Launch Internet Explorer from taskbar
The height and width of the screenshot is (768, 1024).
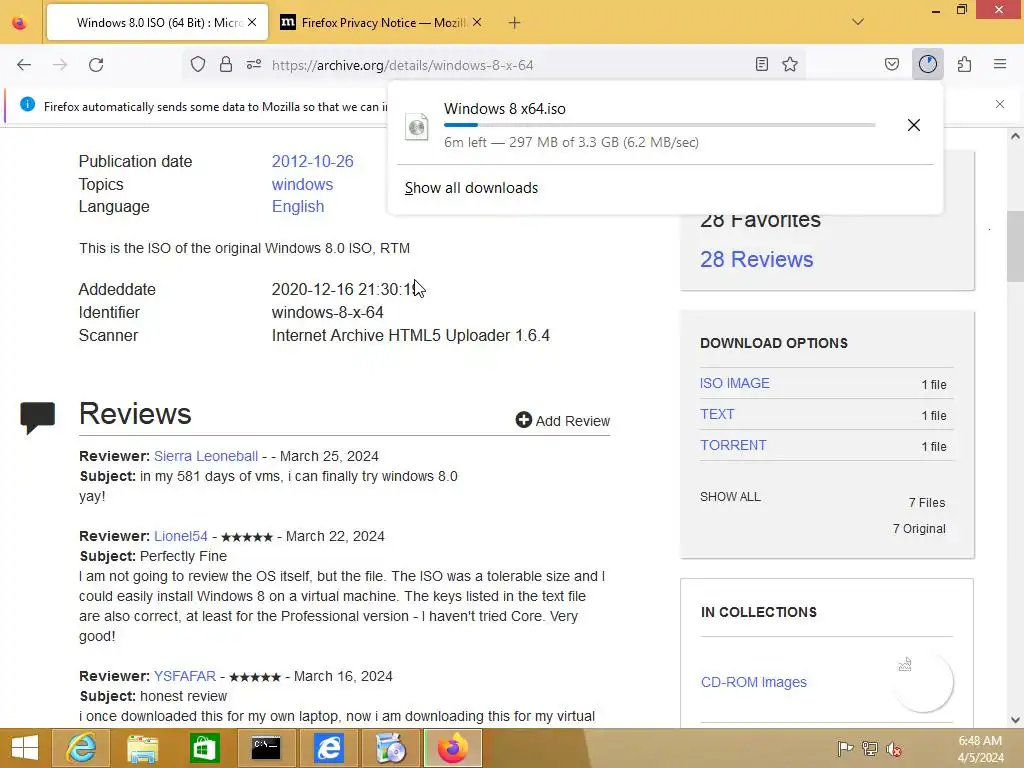(80, 748)
